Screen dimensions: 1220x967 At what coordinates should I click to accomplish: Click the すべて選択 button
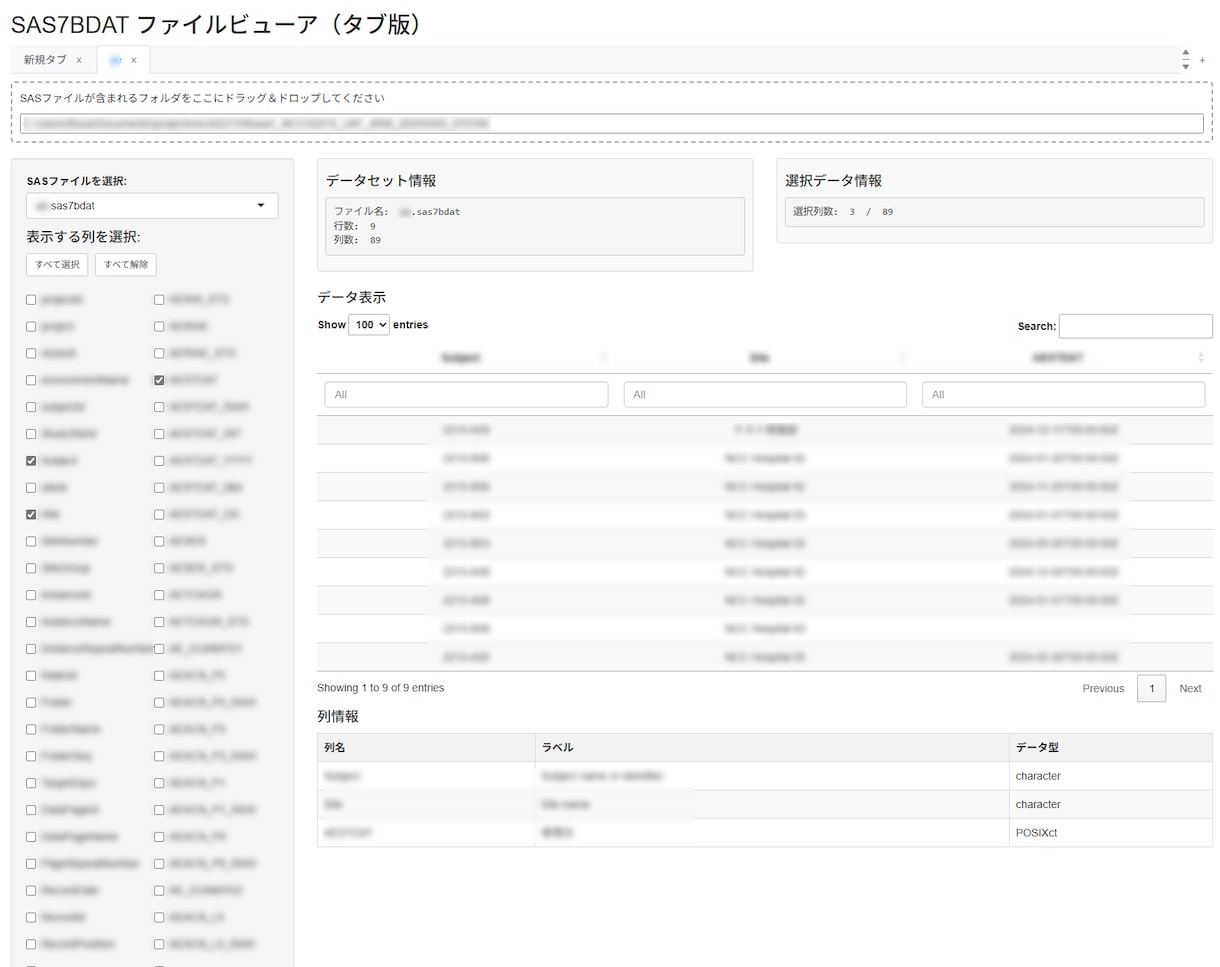tap(57, 264)
